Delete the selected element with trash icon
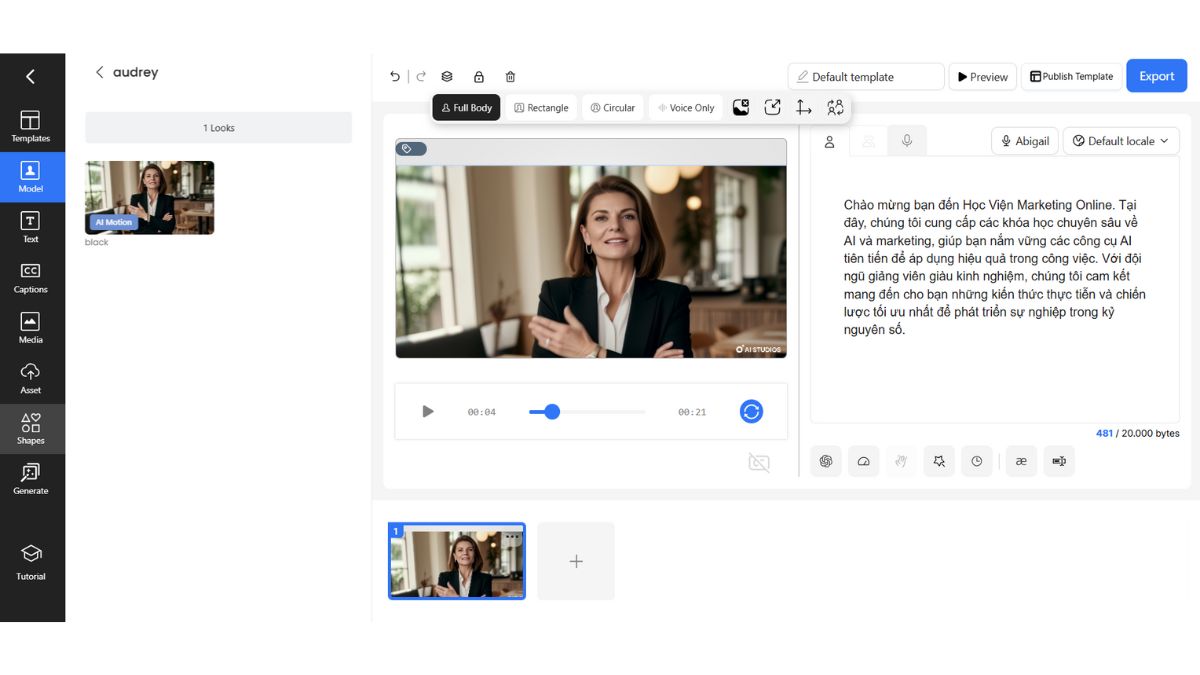Screen dimensions: 1200x675 coord(510,76)
